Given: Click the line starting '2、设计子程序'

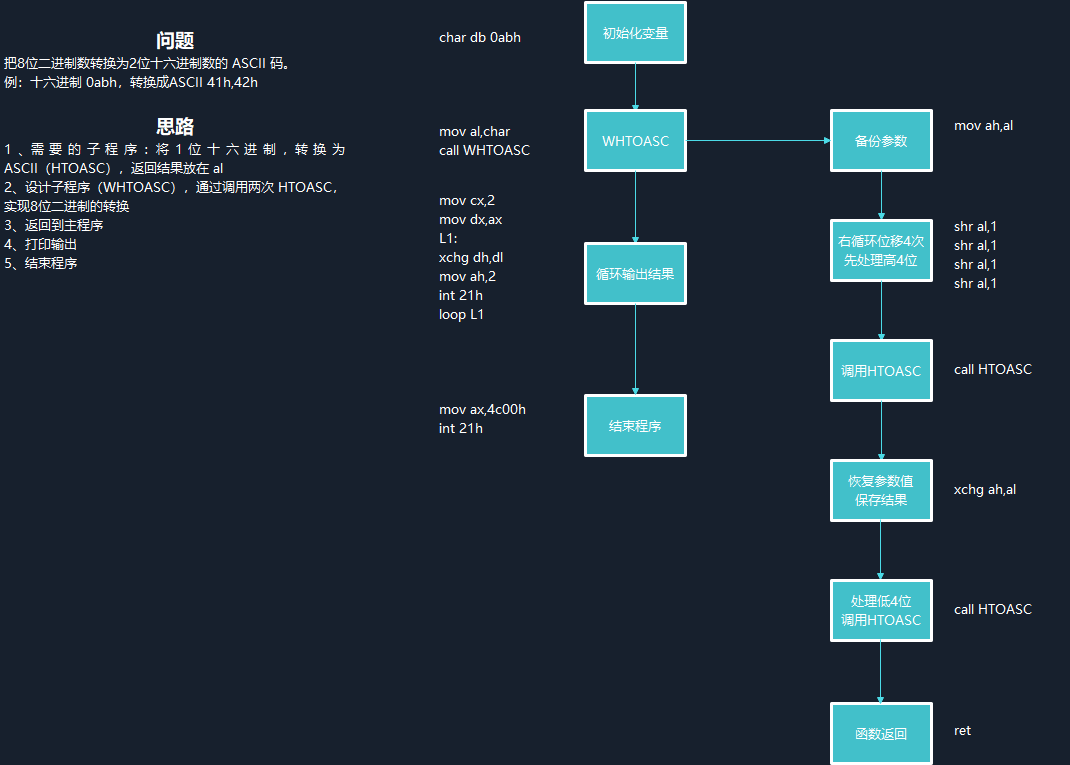Looking at the screenshot, I should click(x=173, y=187).
